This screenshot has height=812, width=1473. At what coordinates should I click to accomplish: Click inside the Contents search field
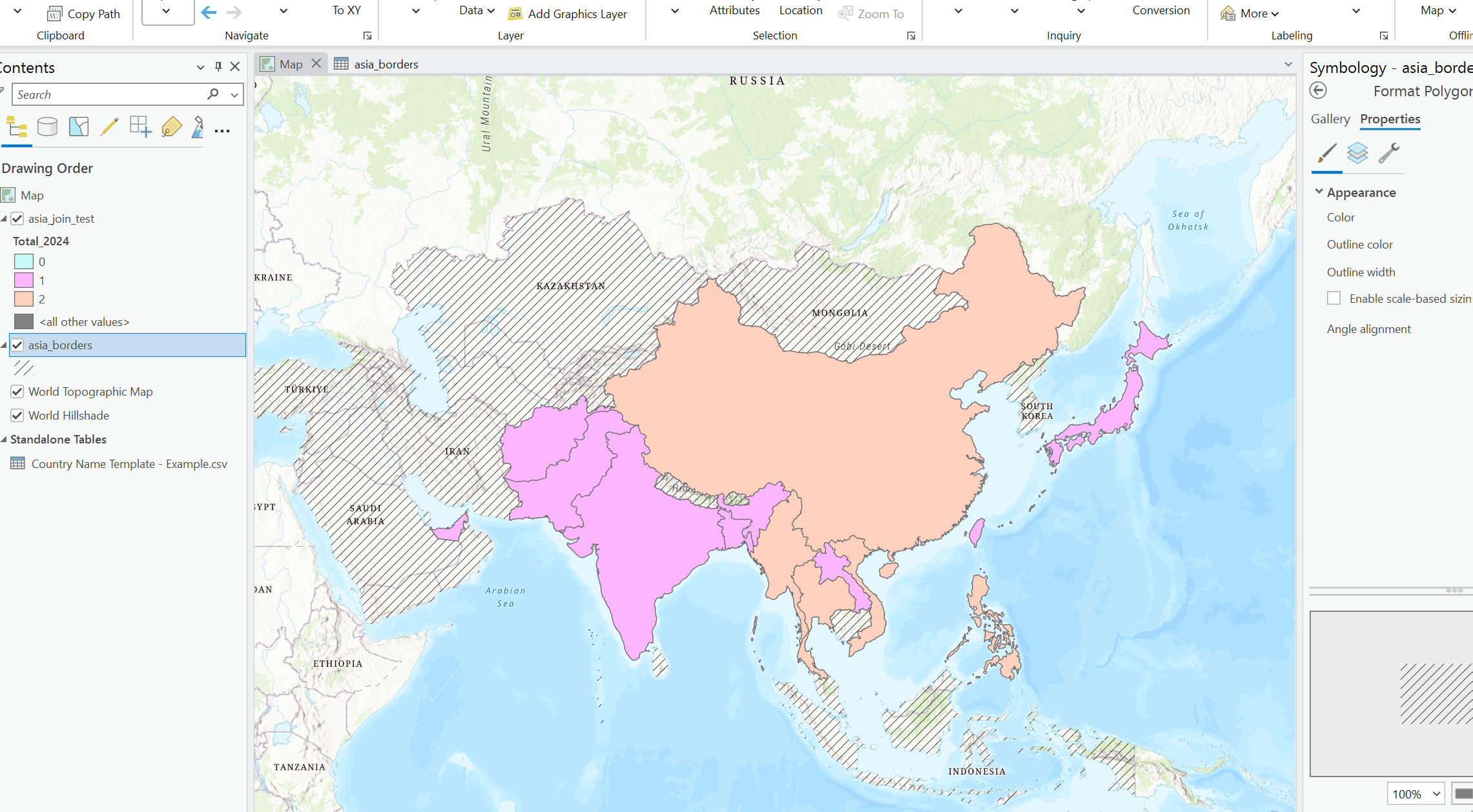tap(110, 94)
